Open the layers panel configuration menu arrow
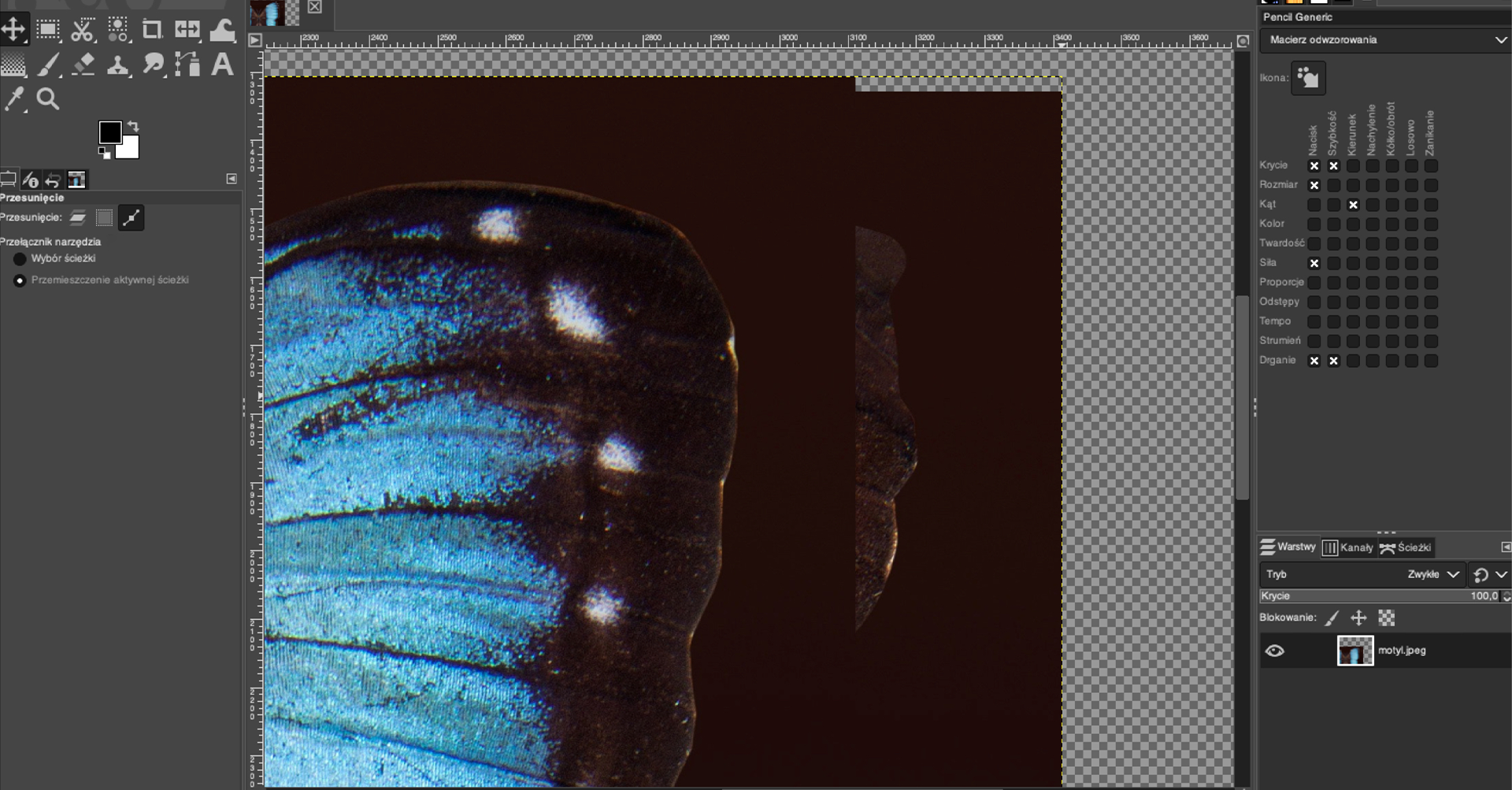1512x790 pixels. point(1506,547)
